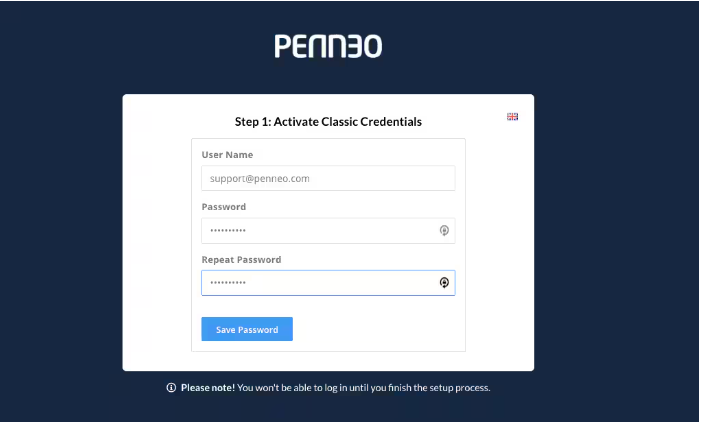701x423 pixels.
Task: Click the Step 1: Activate Classic Credentials heading
Action: click(x=328, y=122)
